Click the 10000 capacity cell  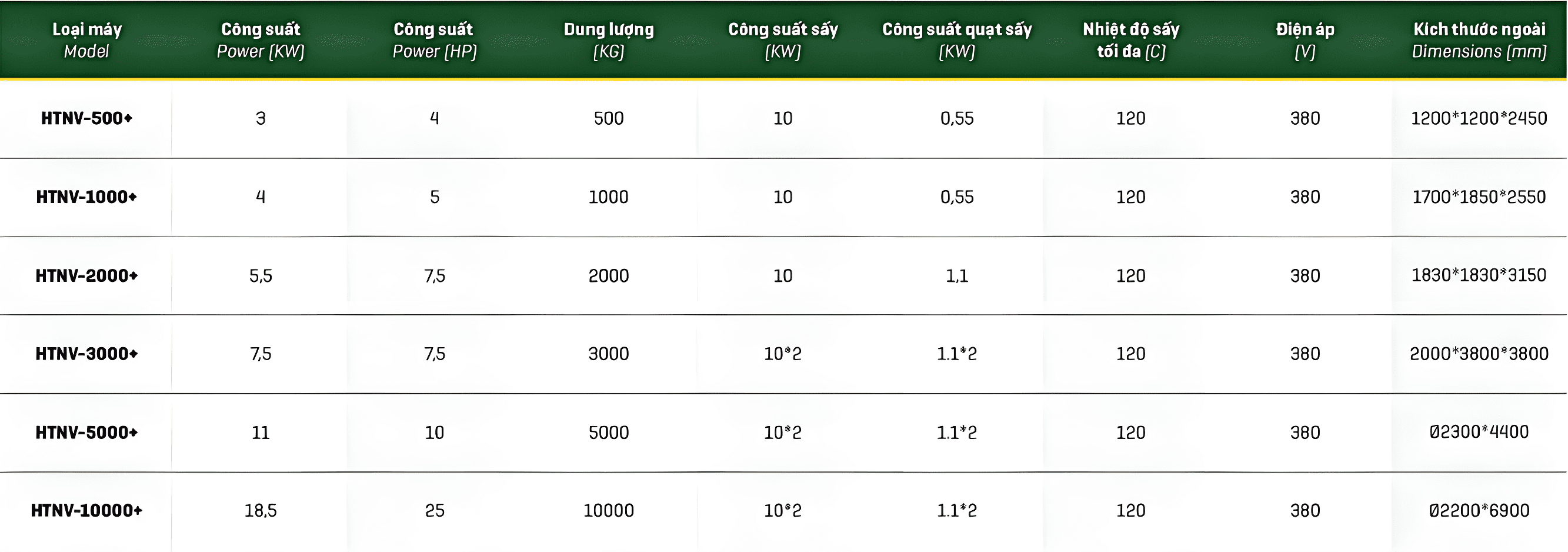tap(609, 510)
